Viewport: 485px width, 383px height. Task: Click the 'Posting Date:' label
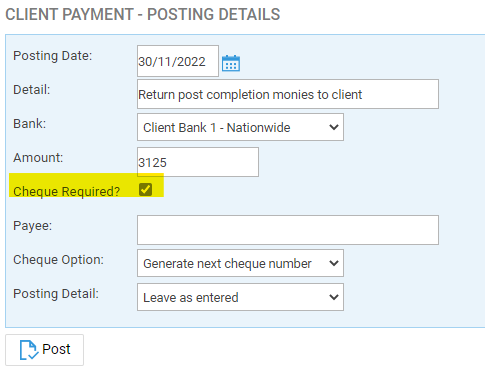(52, 55)
